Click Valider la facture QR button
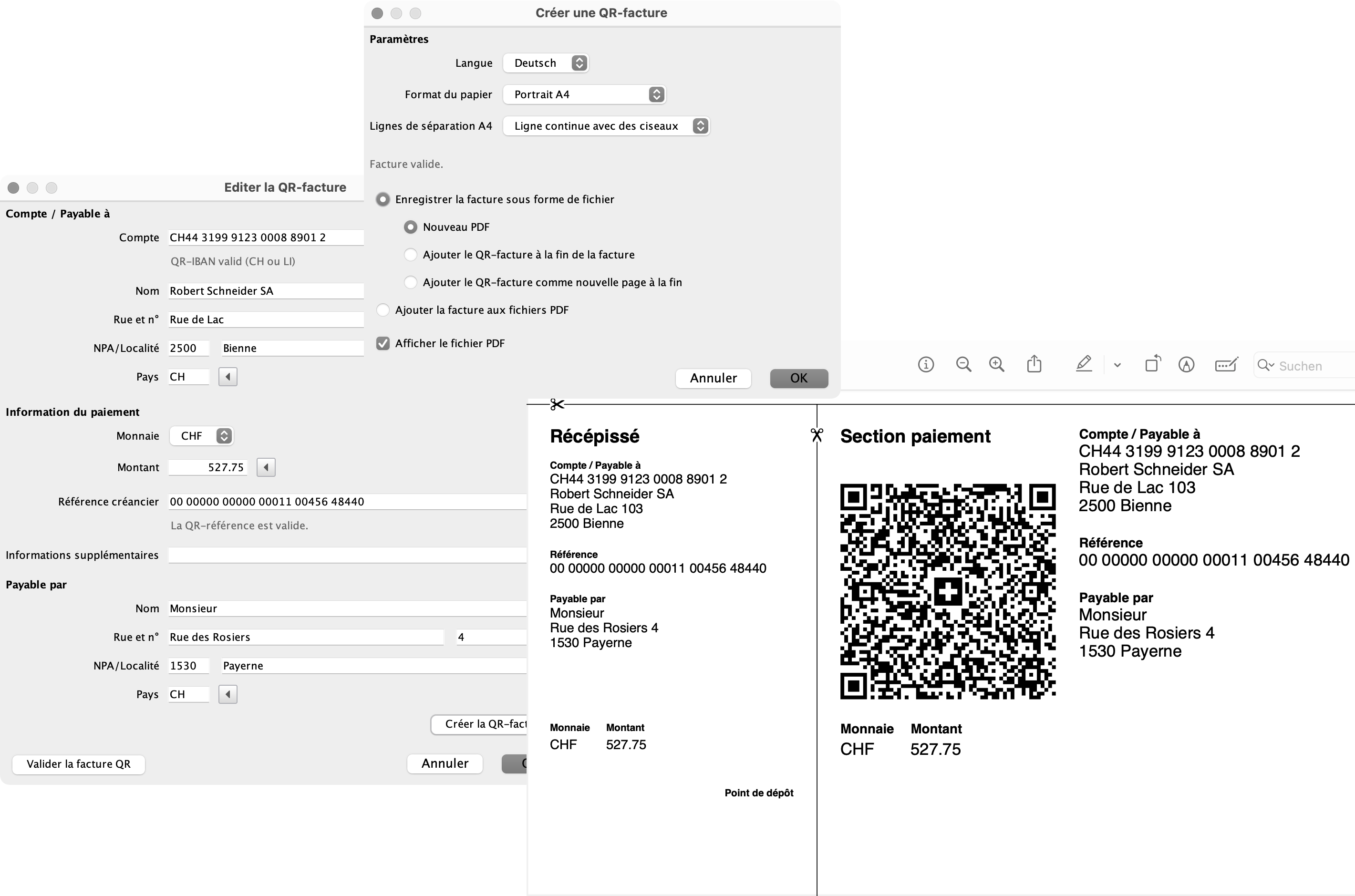The image size is (1355, 896). pos(78,764)
